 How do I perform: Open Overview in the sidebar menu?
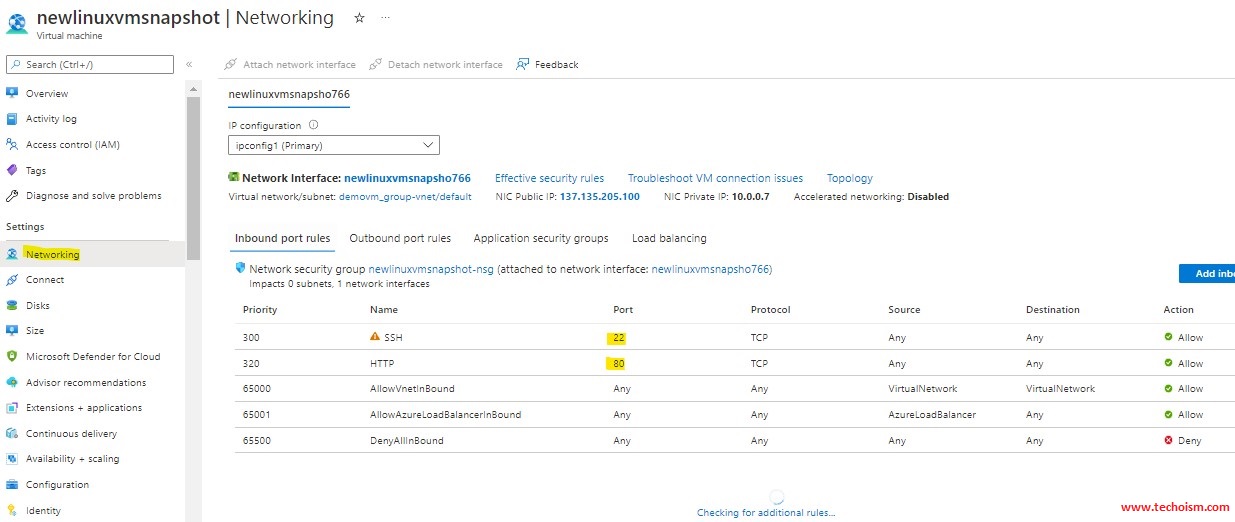coord(47,93)
